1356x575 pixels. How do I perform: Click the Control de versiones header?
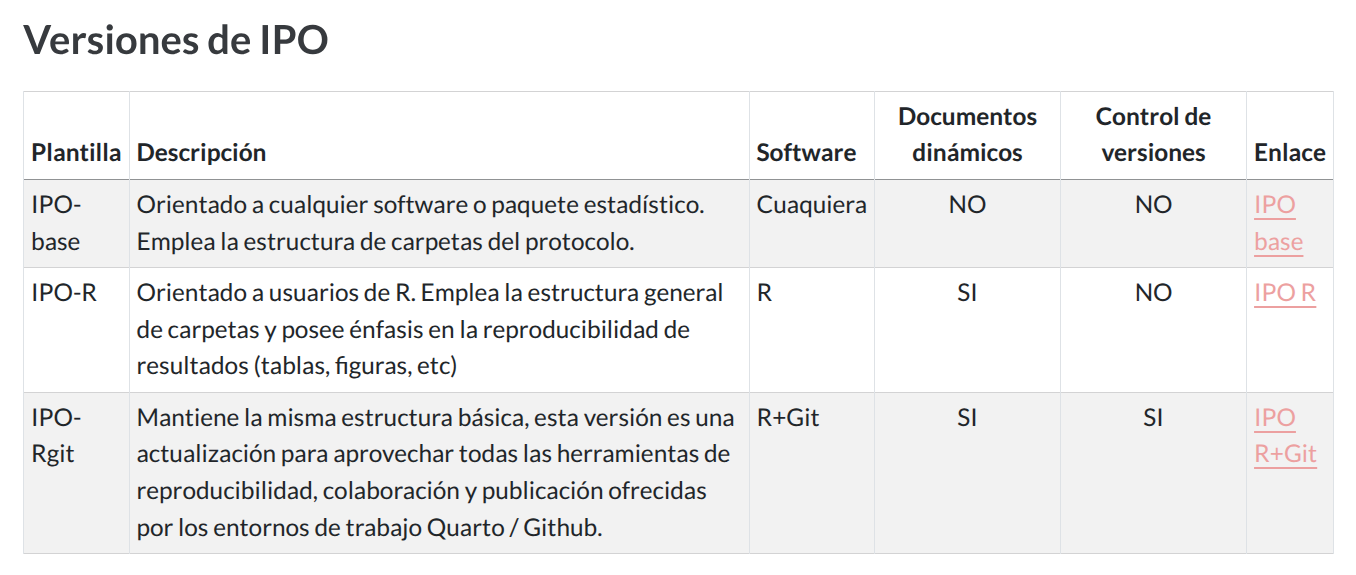click(x=1153, y=135)
